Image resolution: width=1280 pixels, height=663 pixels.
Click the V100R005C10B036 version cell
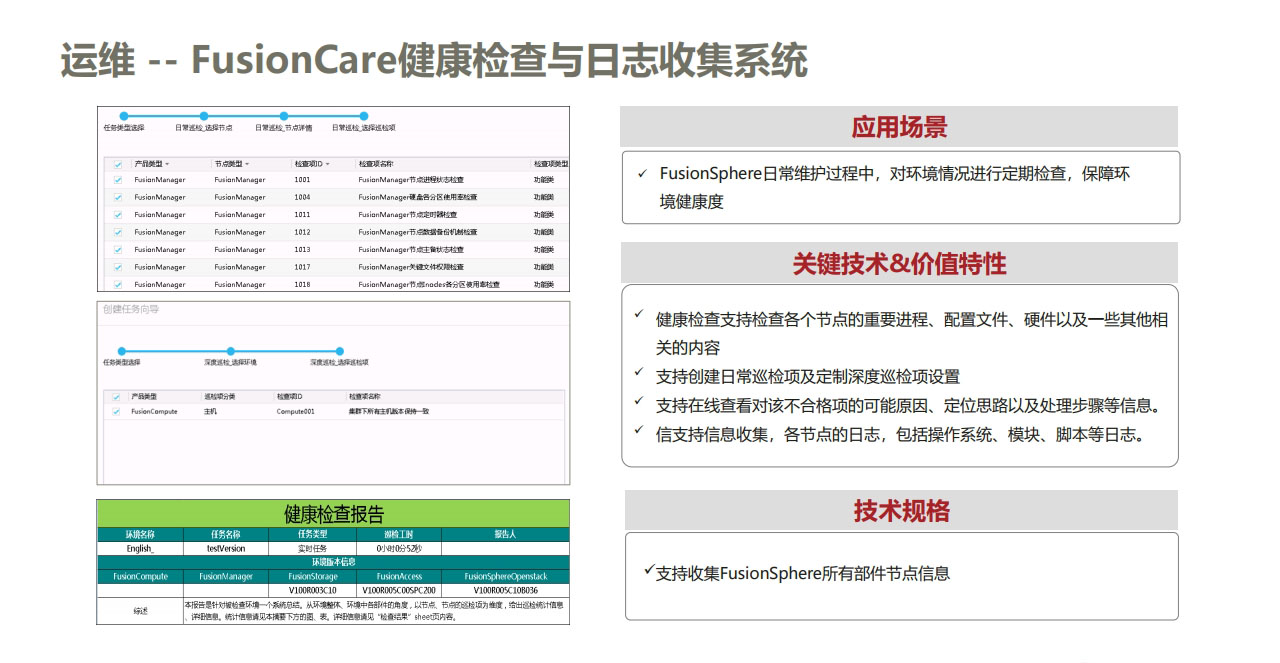point(505,590)
